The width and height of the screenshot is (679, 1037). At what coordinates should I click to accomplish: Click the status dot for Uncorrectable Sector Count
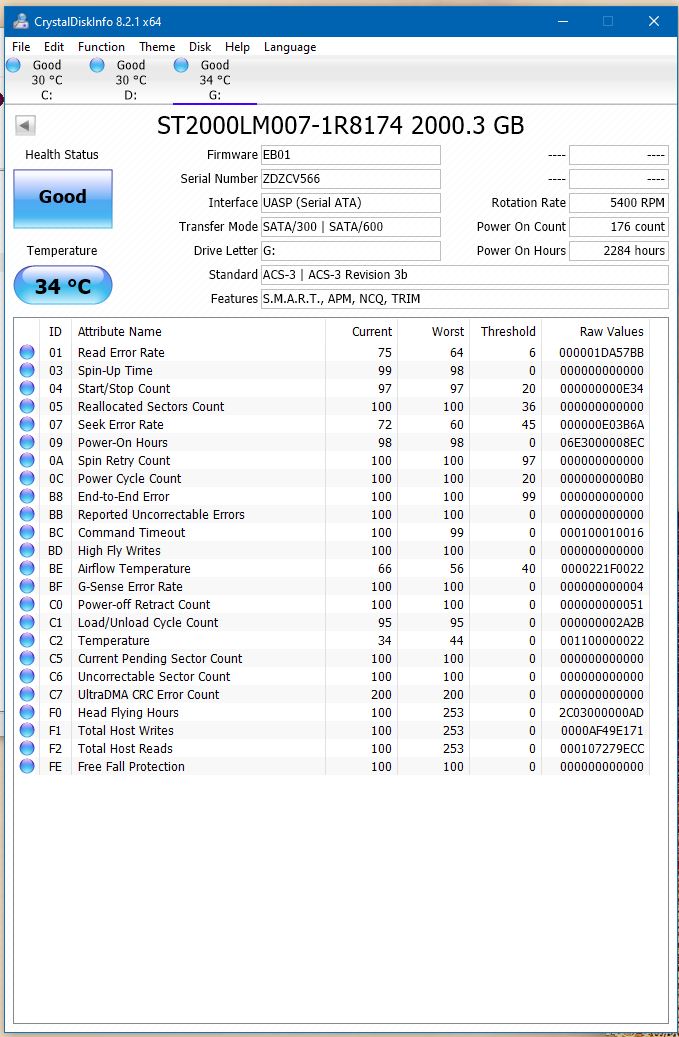(x=27, y=676)
